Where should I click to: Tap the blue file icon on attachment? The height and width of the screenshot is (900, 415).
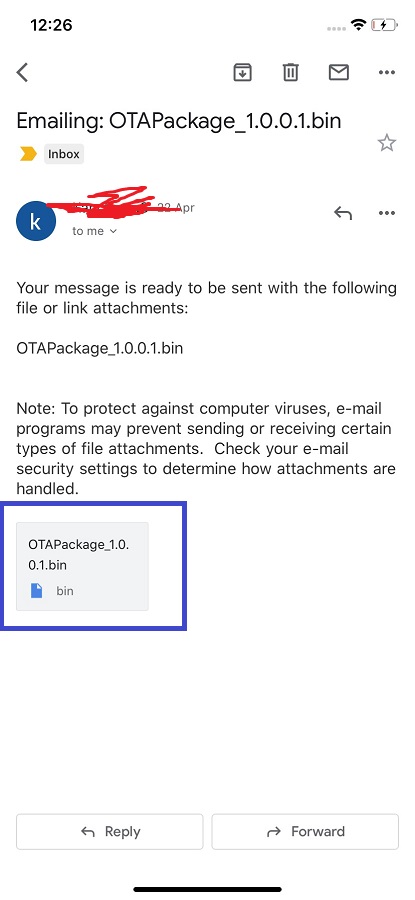coord(36,590)
